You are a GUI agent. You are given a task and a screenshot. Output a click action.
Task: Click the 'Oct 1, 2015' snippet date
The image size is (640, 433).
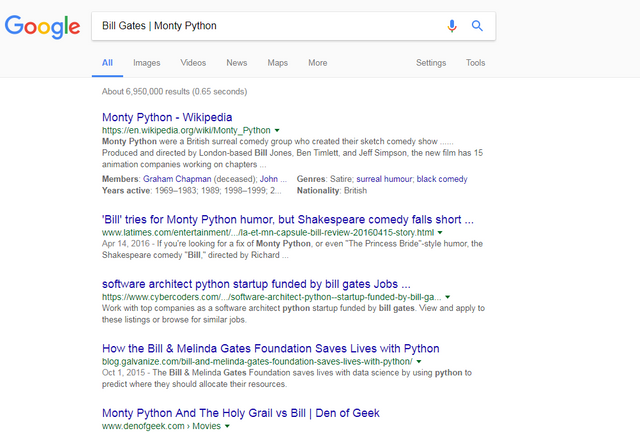[124, 373]
